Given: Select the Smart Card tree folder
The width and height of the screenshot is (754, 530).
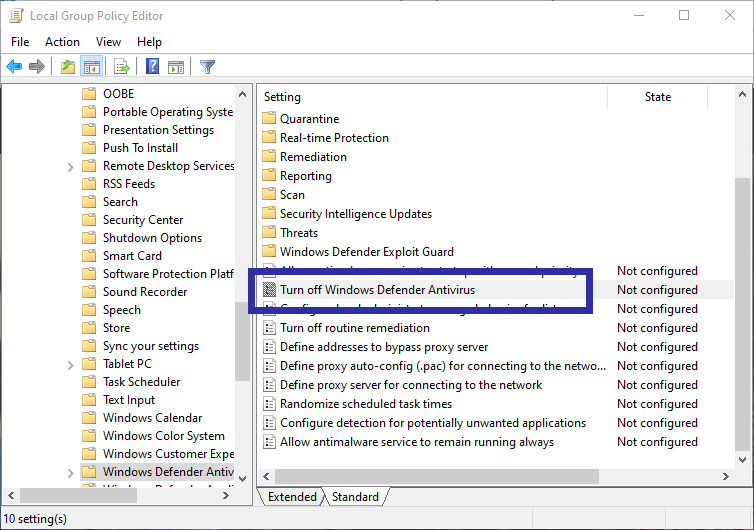Looking at the screenshot, I should click(132, 255).
